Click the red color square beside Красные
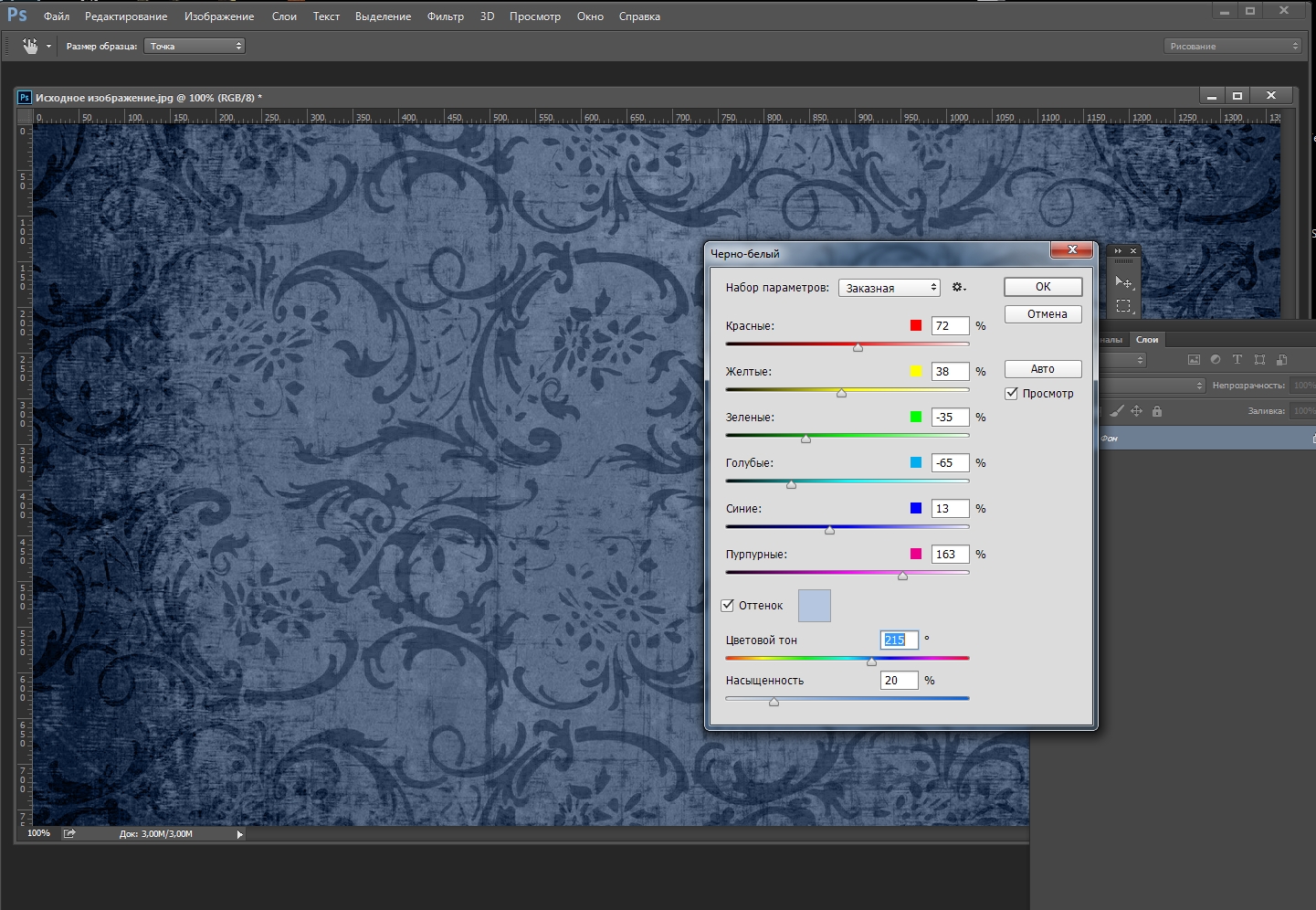 click(916, 325)
